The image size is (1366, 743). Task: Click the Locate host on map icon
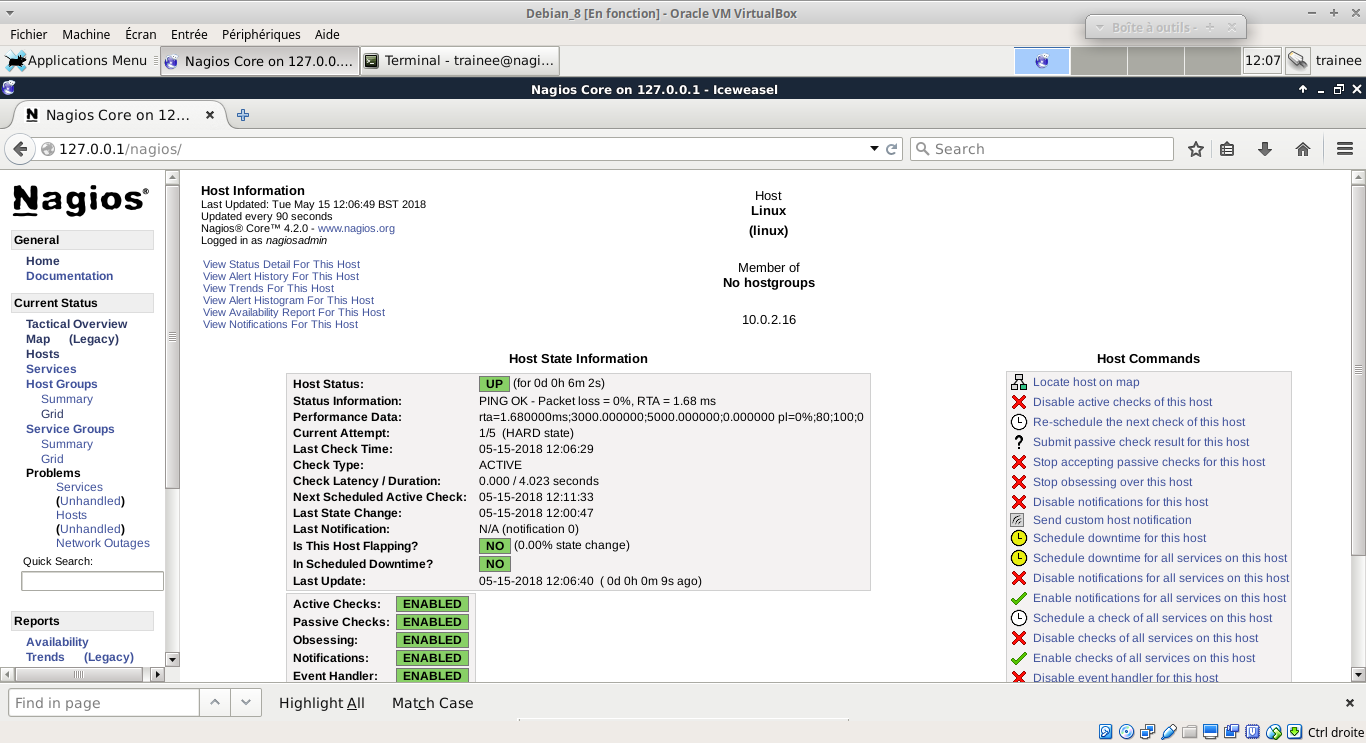[x=1019, y=382]
